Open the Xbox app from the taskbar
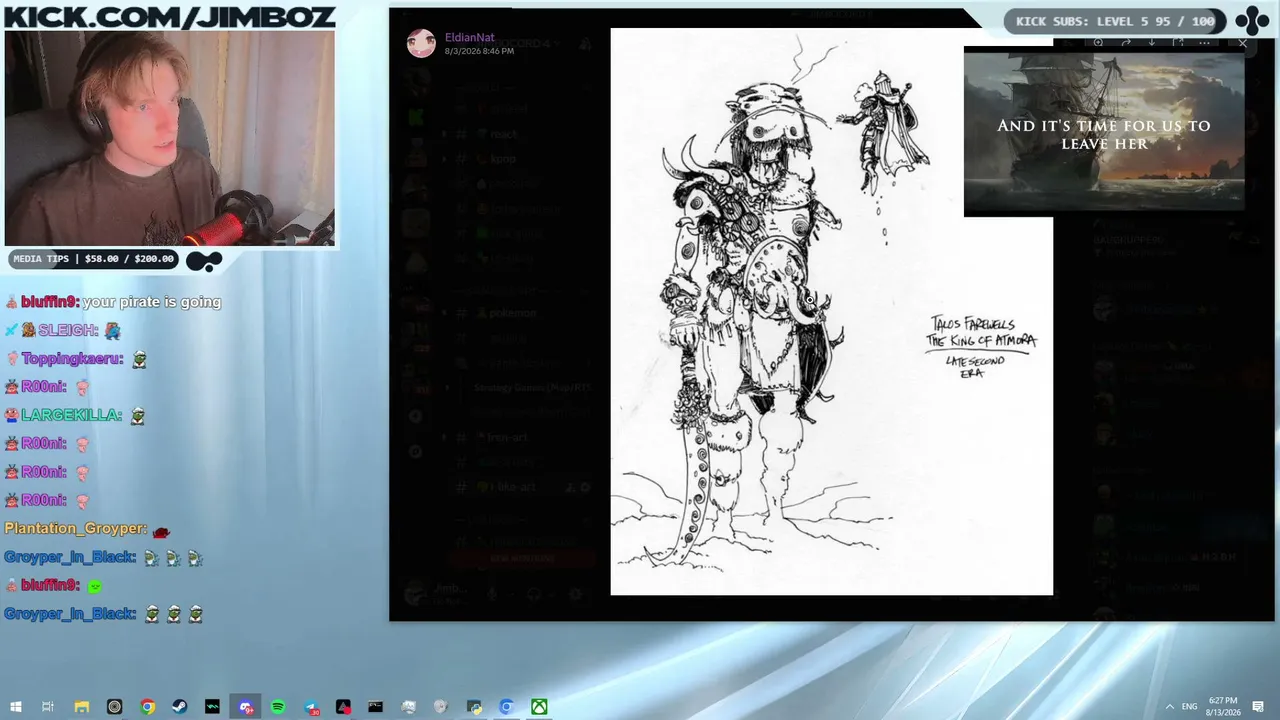The width and height of the screenshot is (1280, 720). pos(539,707)
